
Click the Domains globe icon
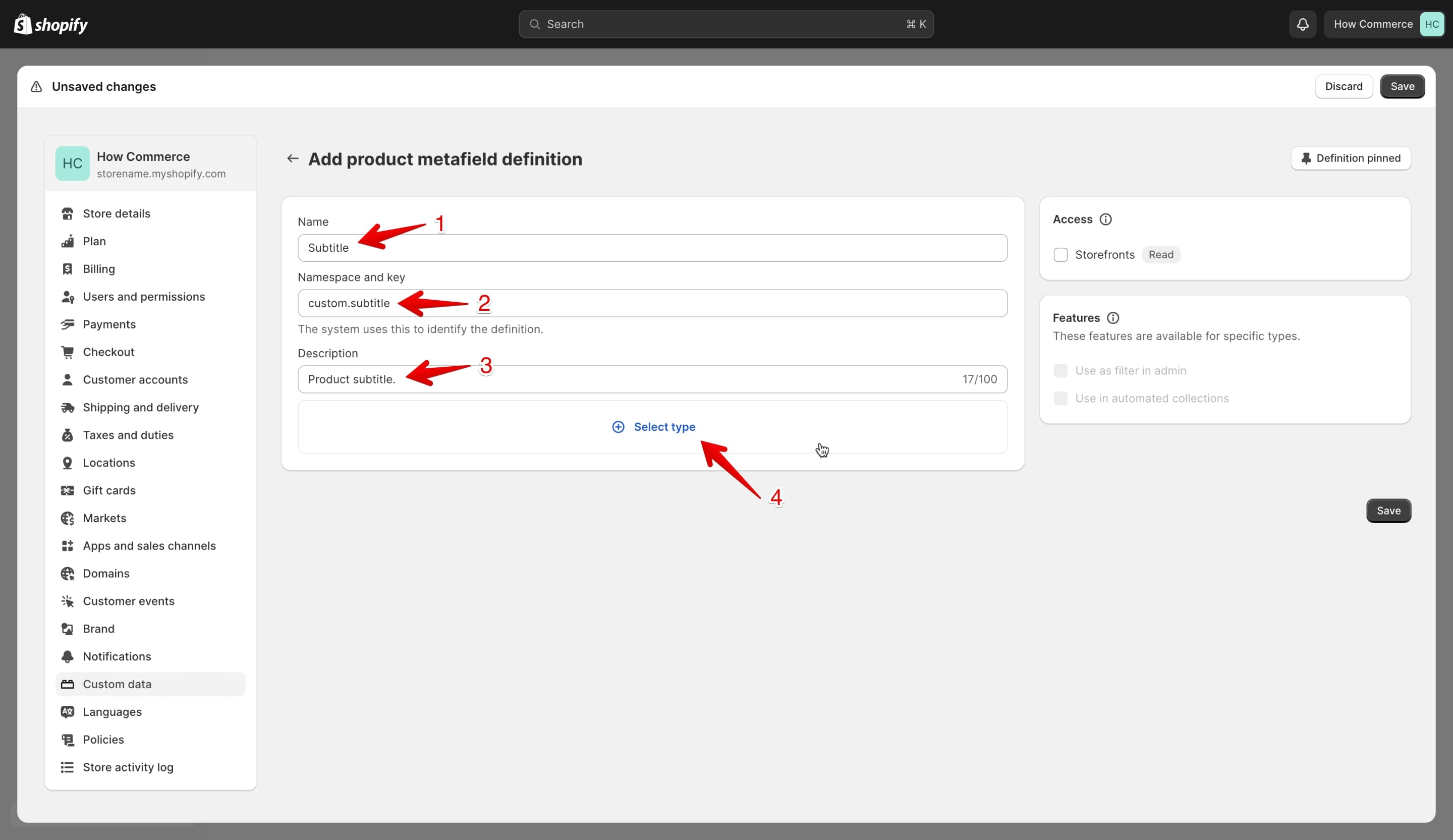click(68, 574)
